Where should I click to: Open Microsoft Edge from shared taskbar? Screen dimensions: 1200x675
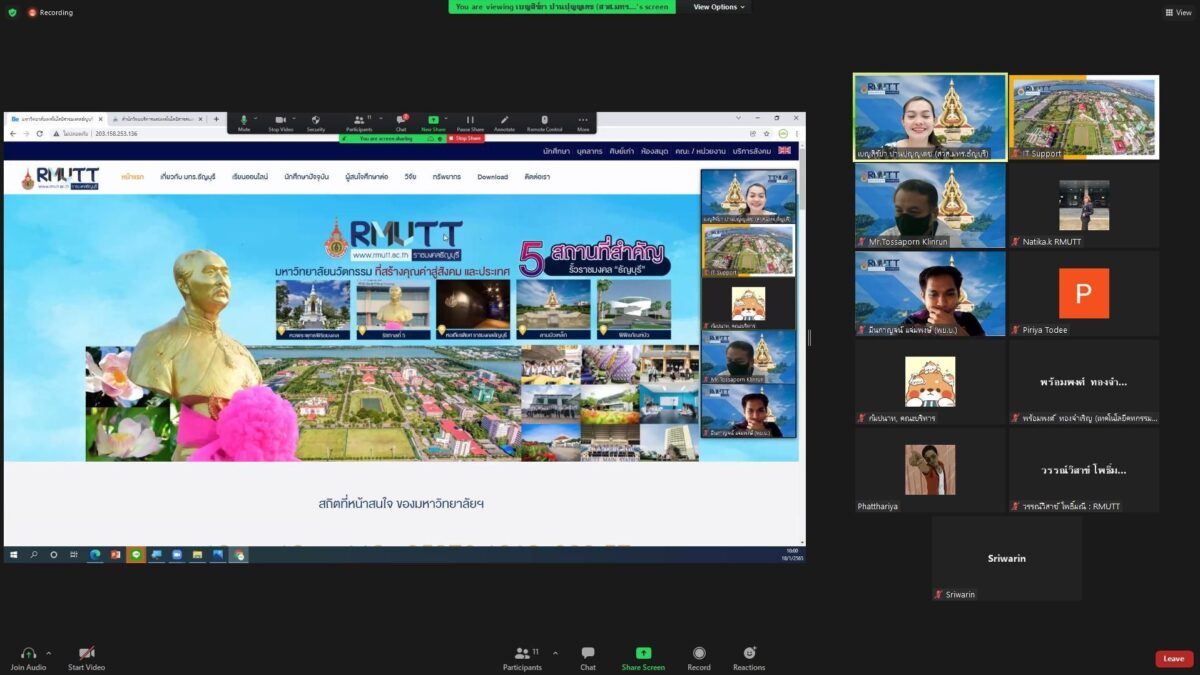[x=95, y=554]
